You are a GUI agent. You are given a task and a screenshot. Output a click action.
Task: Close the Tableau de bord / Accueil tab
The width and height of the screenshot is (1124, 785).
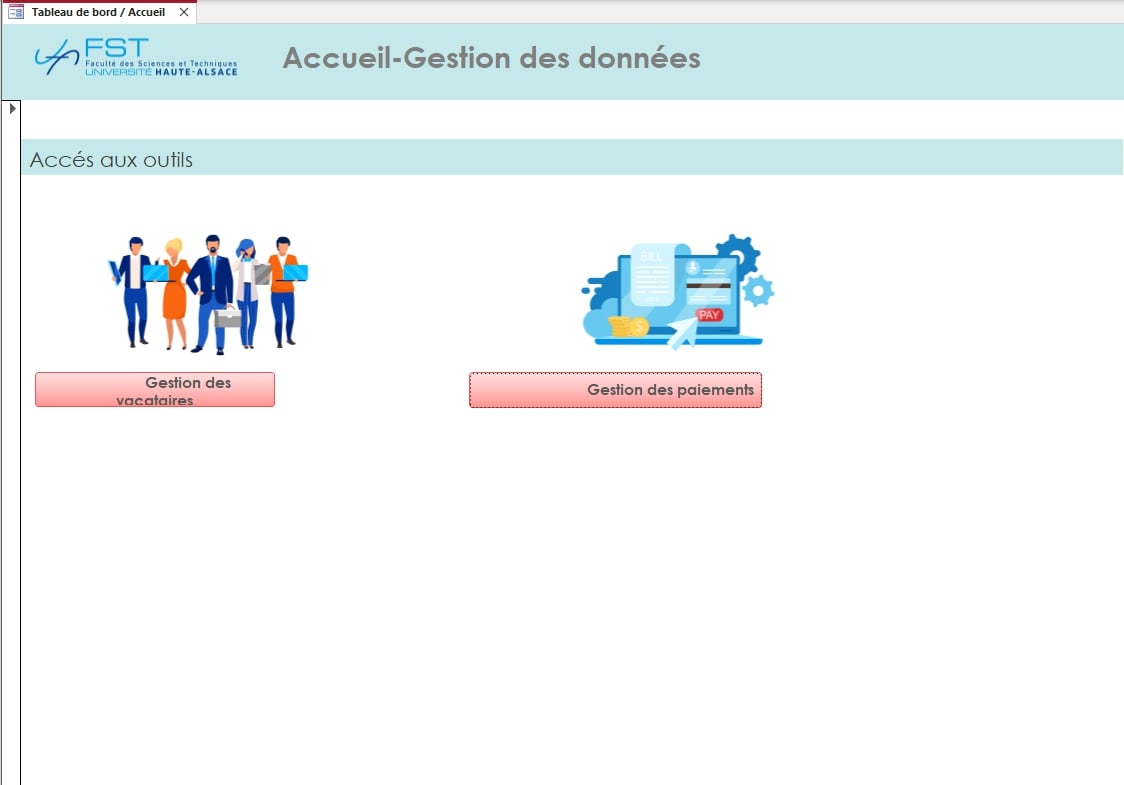point(184,12)
